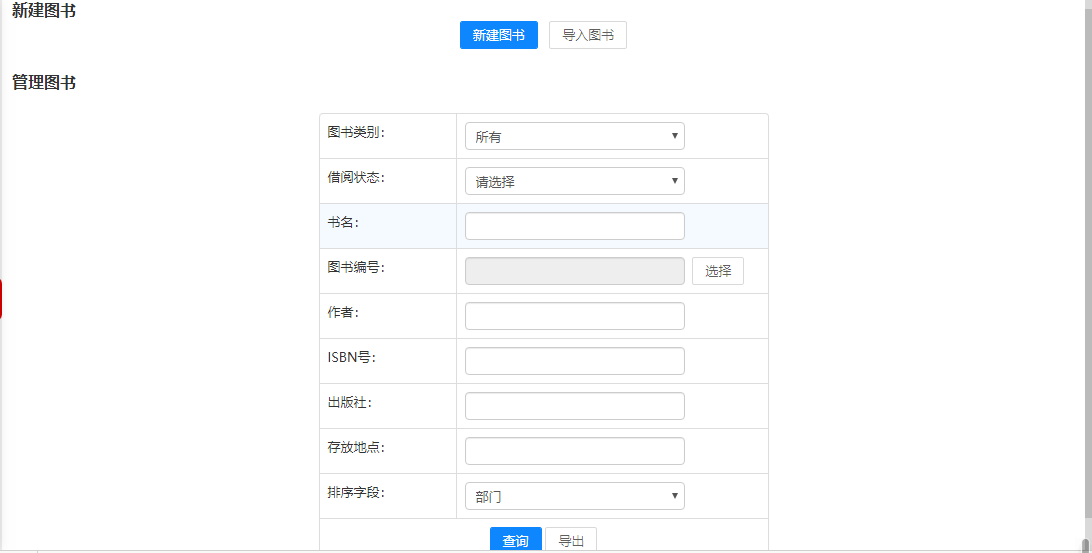
Task: Focus the 书名 text field
Action: pyautogui.click(x=574, y=226)
